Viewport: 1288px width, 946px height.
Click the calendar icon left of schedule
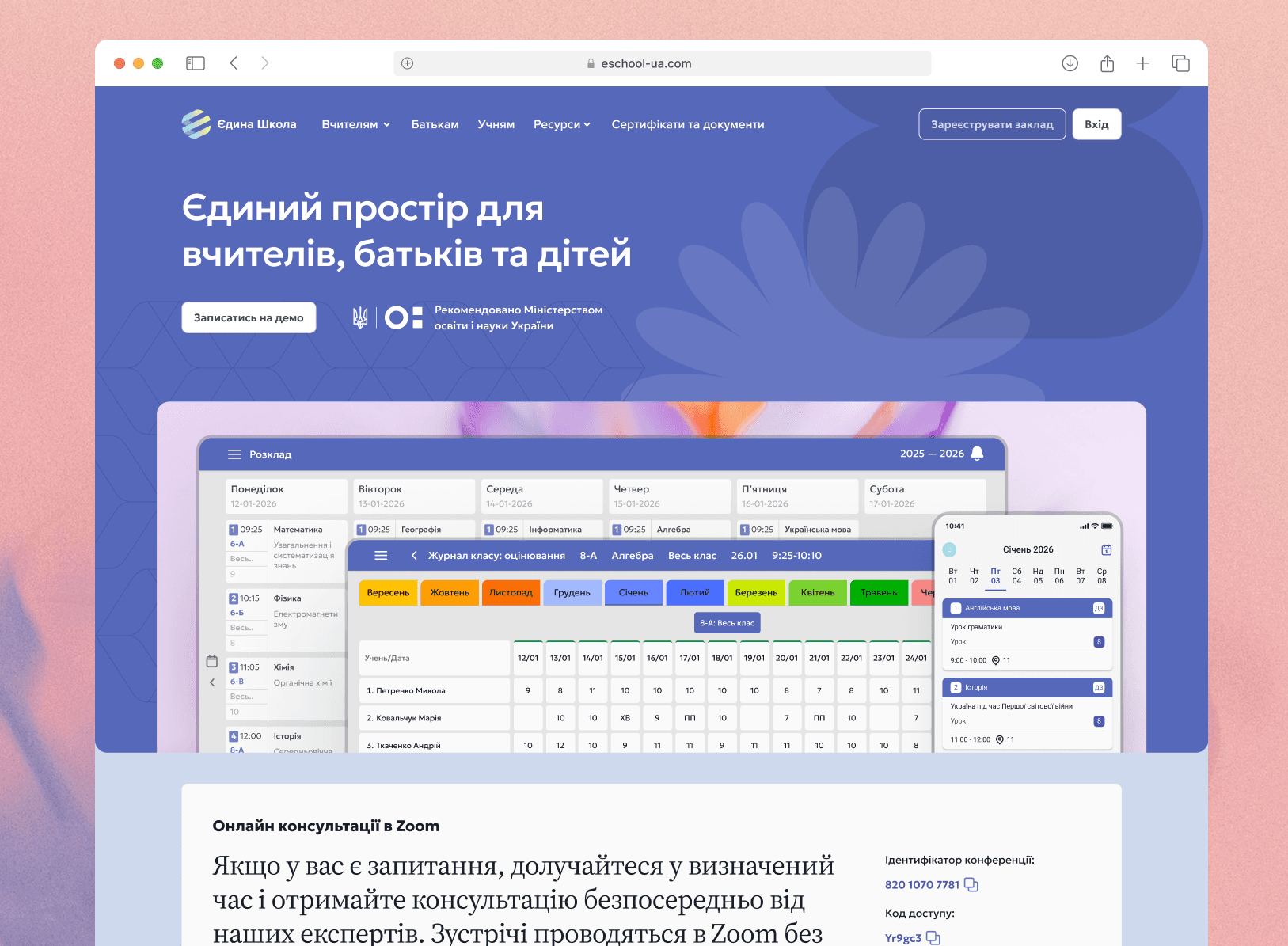(x=211, y=661)
